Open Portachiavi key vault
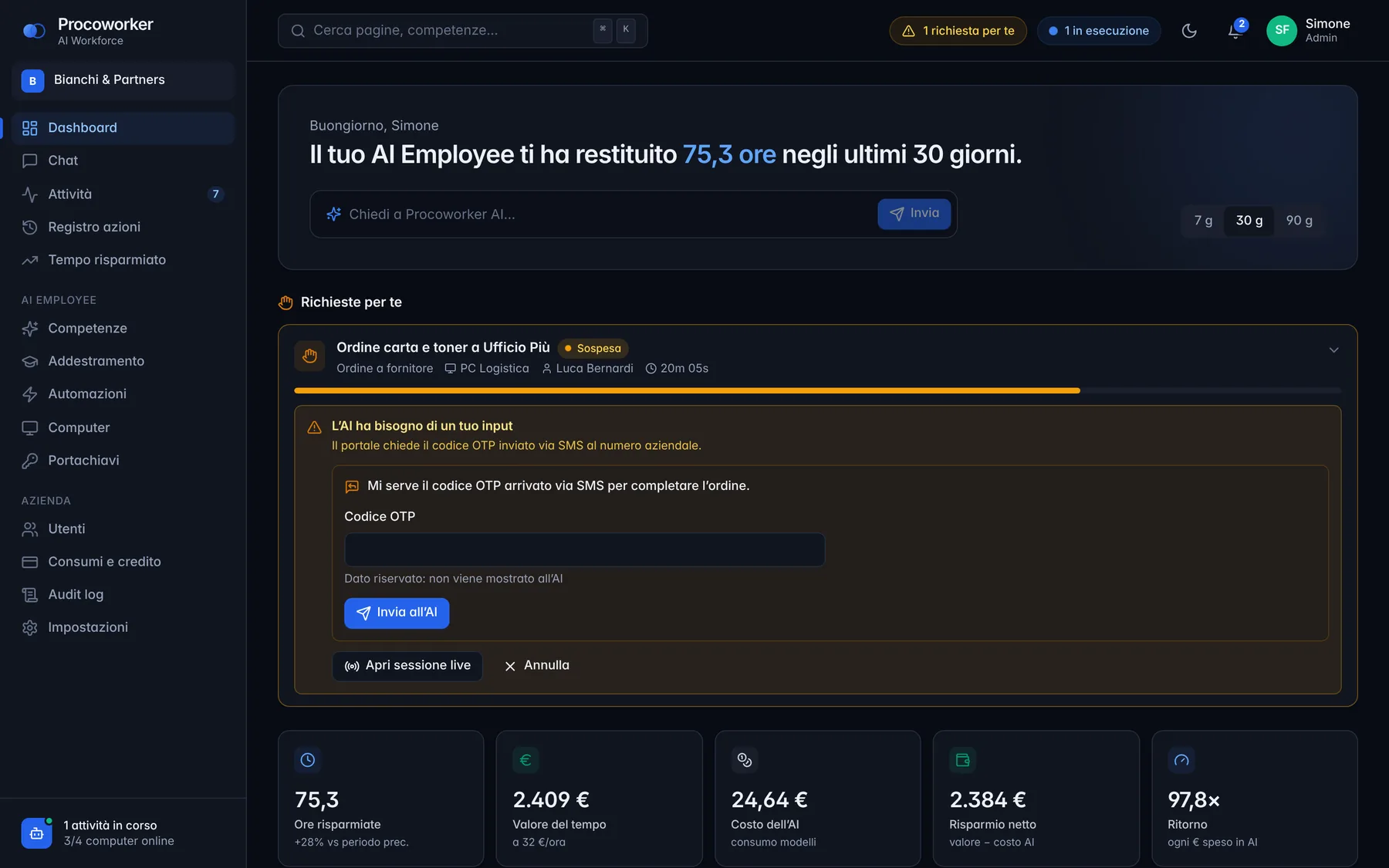 (x=123, y=461)
